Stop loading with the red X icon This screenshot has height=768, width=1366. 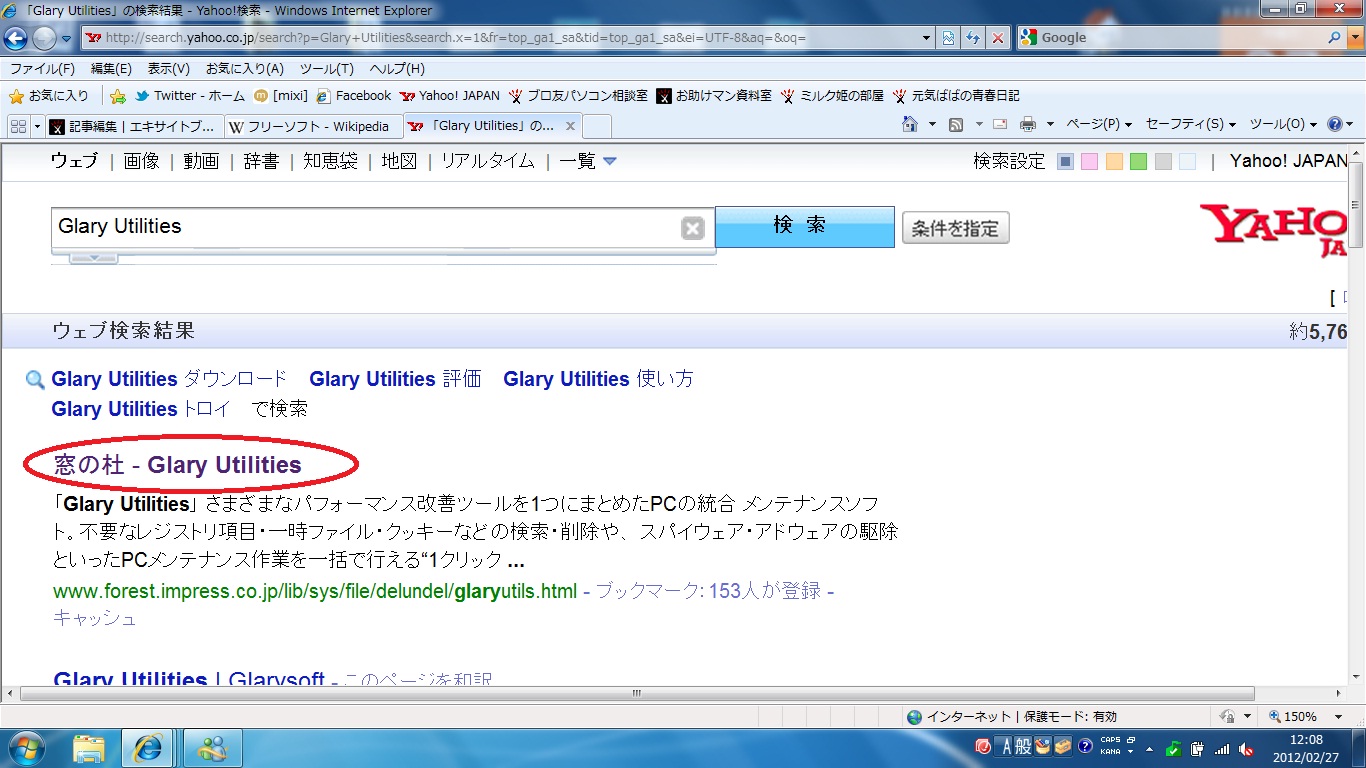[997, 38]
